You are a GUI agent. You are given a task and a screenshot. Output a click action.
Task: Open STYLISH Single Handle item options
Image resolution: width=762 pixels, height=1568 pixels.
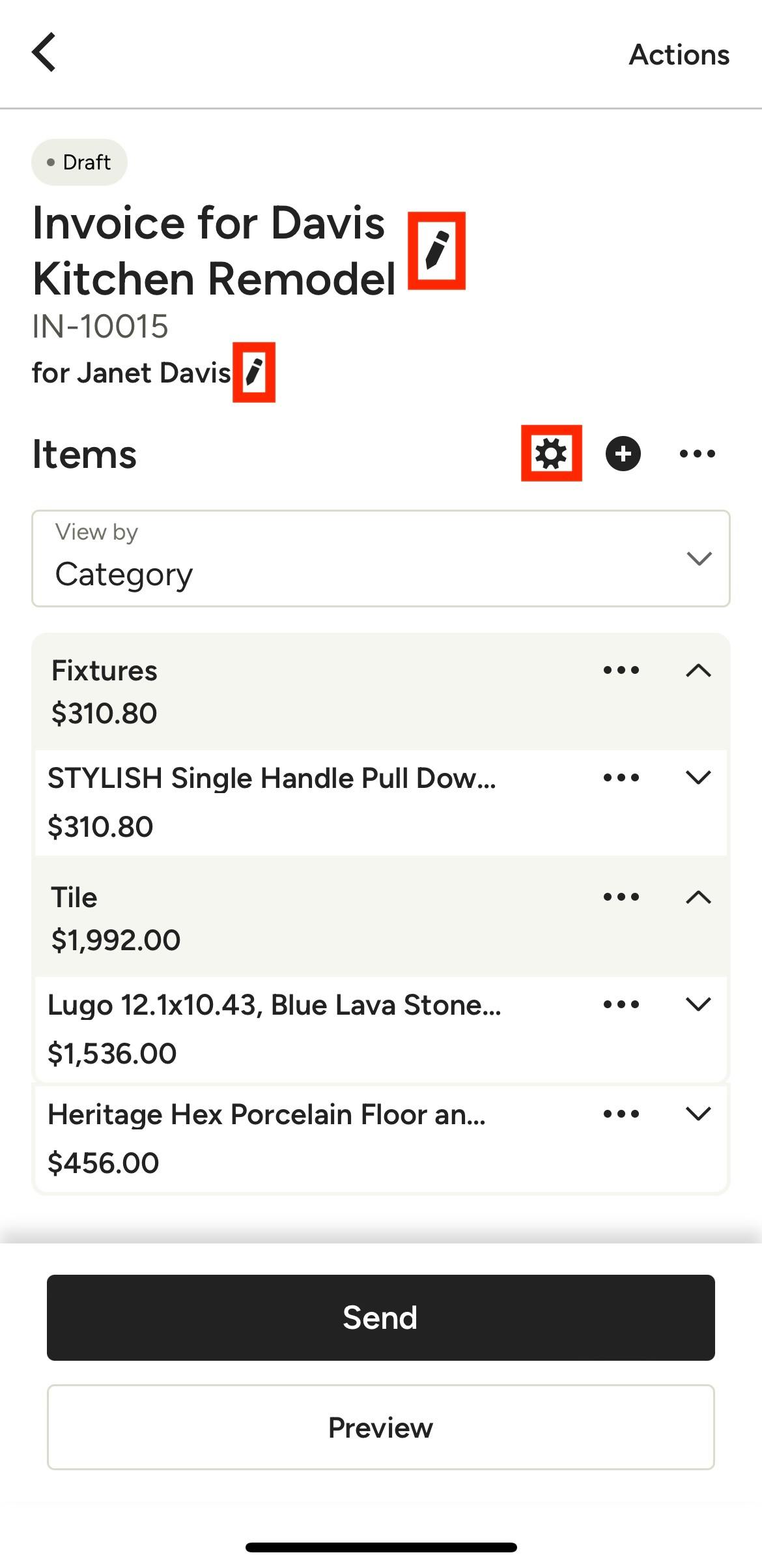click(x=621, y=777)
